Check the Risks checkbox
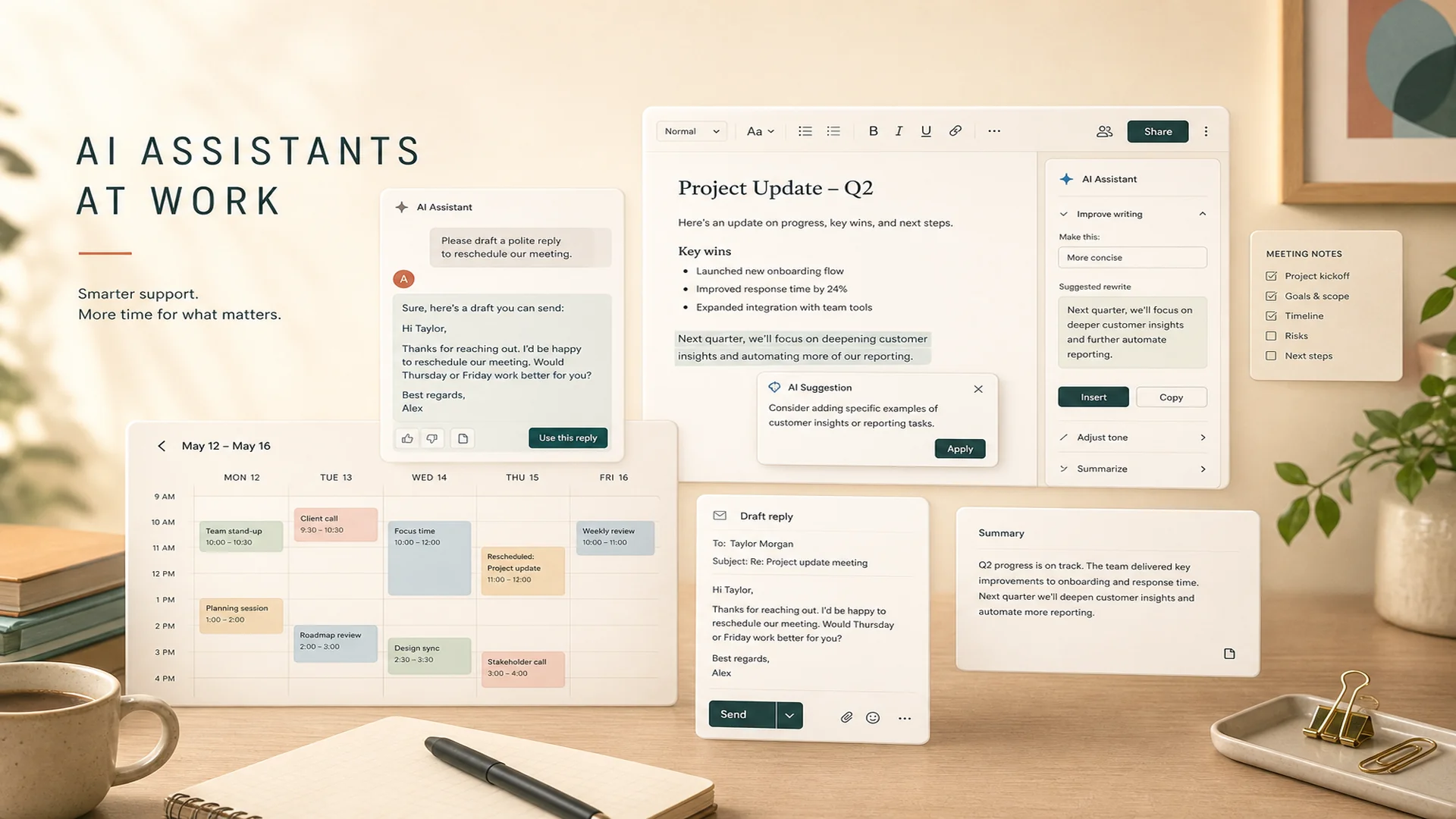 pos(1271,335)
